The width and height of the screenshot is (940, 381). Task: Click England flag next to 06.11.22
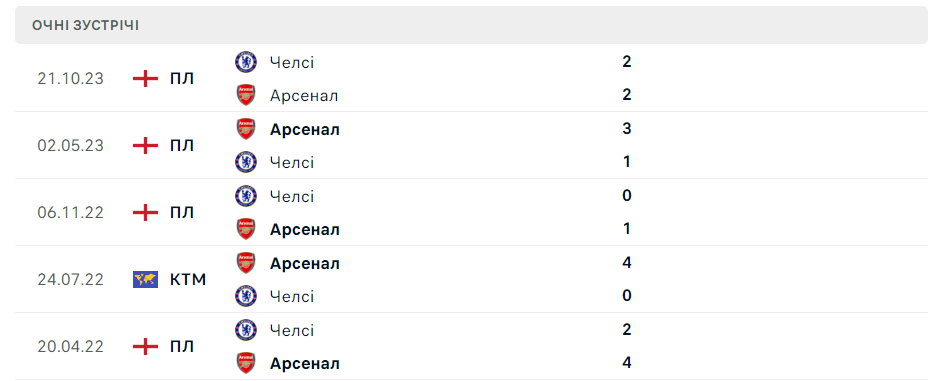145,213
